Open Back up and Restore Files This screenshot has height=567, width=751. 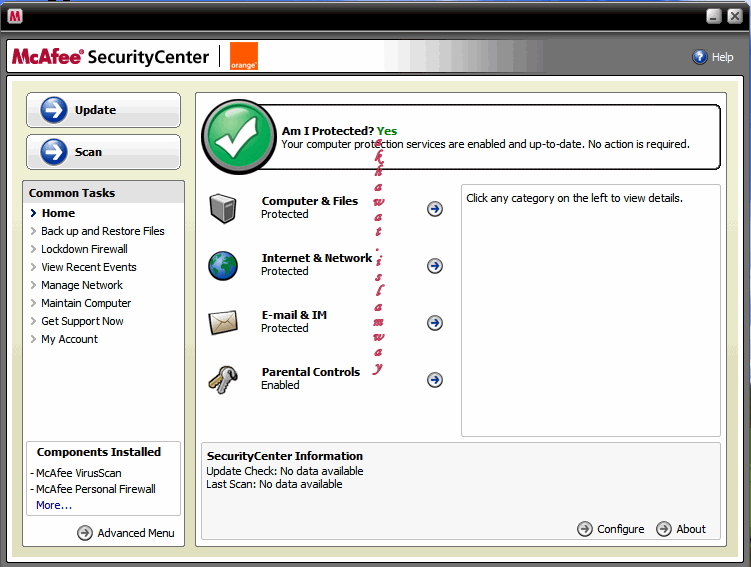(102, 231)
